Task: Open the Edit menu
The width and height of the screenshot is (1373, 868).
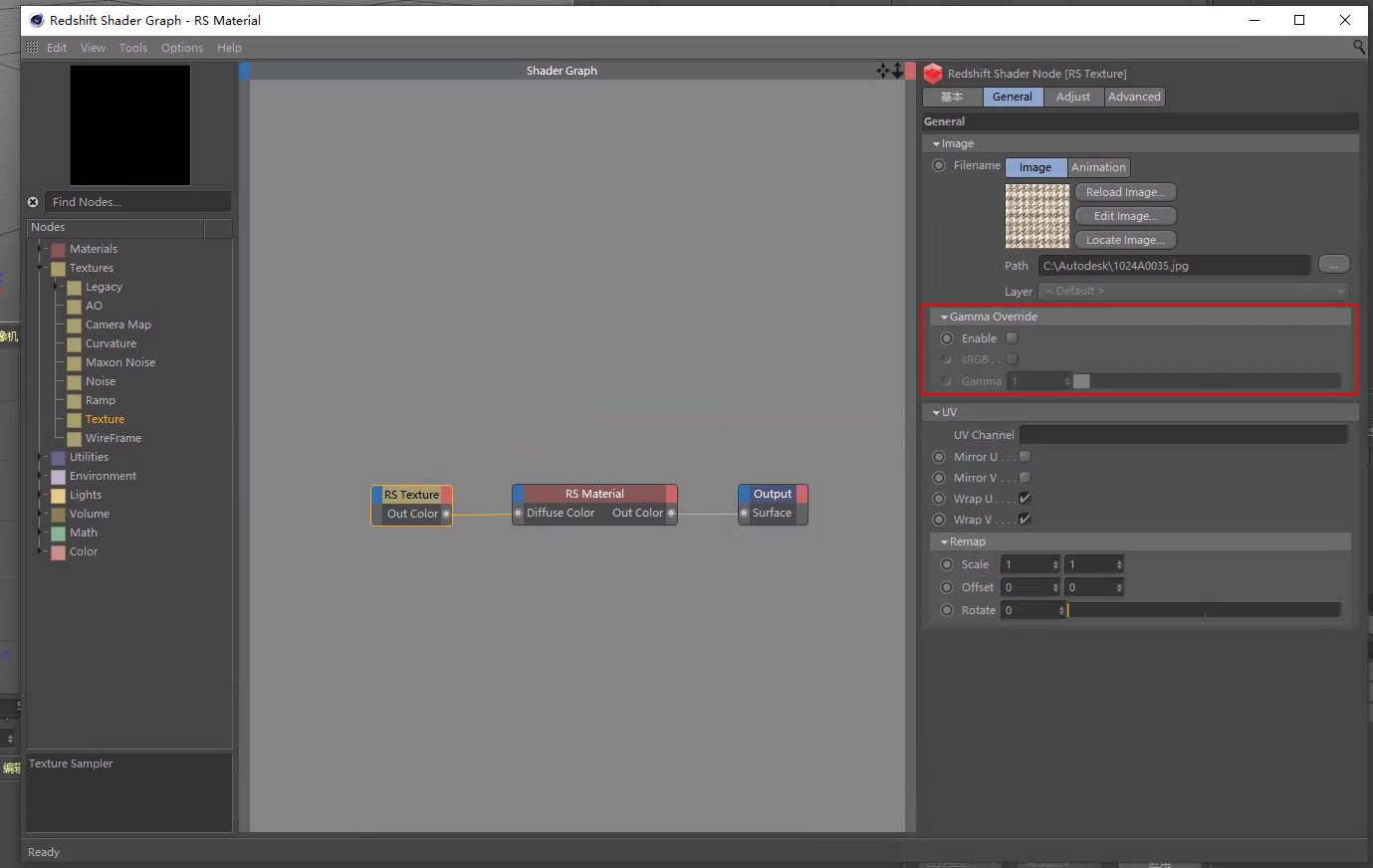Action: 57,48
